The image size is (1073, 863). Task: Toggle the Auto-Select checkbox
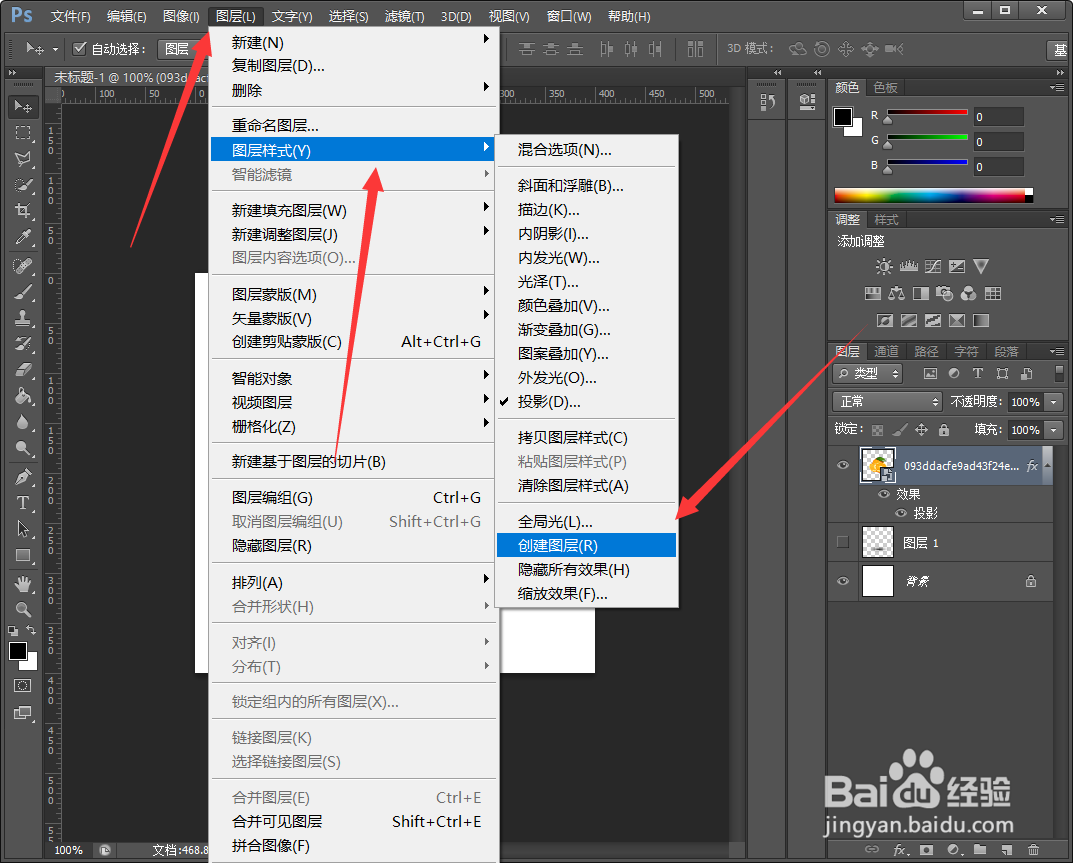pyautogui.click(x=79, y=48)
